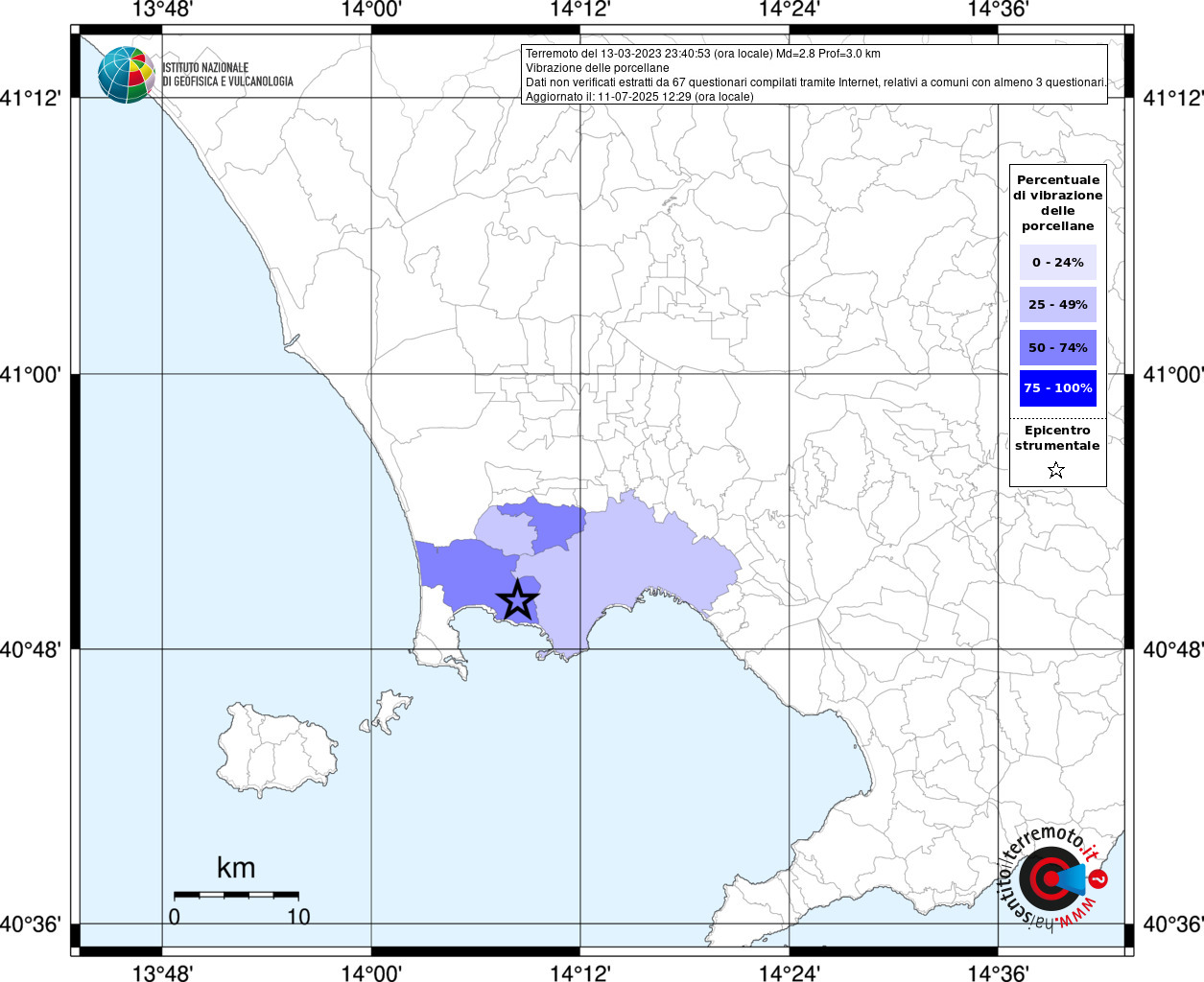Image resolution: width=1204 pixels, height=982 pixels.
Task: Click the right 40°48' latitude label
Action: pyautogui.click(x=1172, y=649)
